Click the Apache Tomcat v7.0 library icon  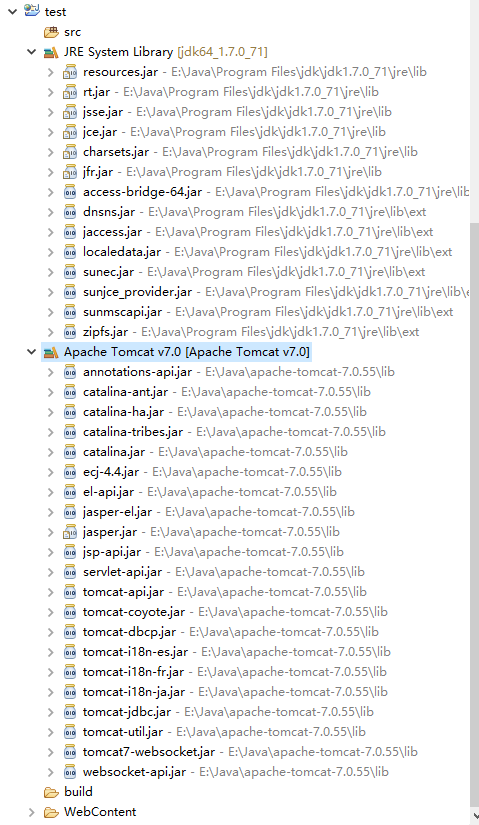tap(51, 352)
